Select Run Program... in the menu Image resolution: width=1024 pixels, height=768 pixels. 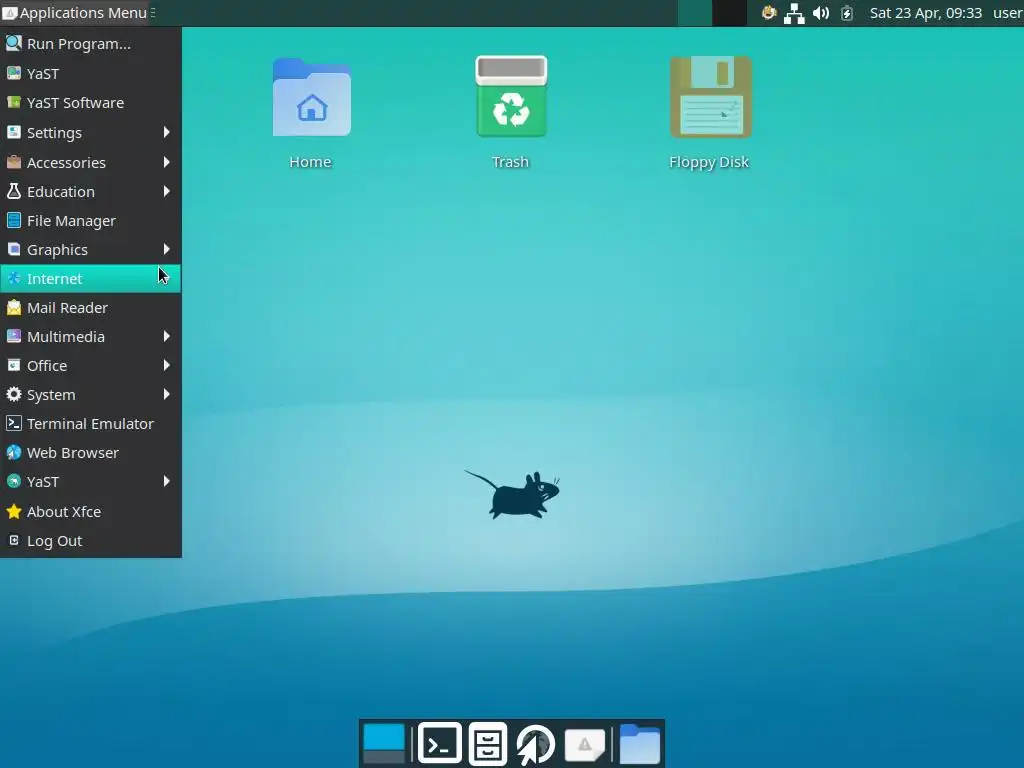[x=91, y=44]
